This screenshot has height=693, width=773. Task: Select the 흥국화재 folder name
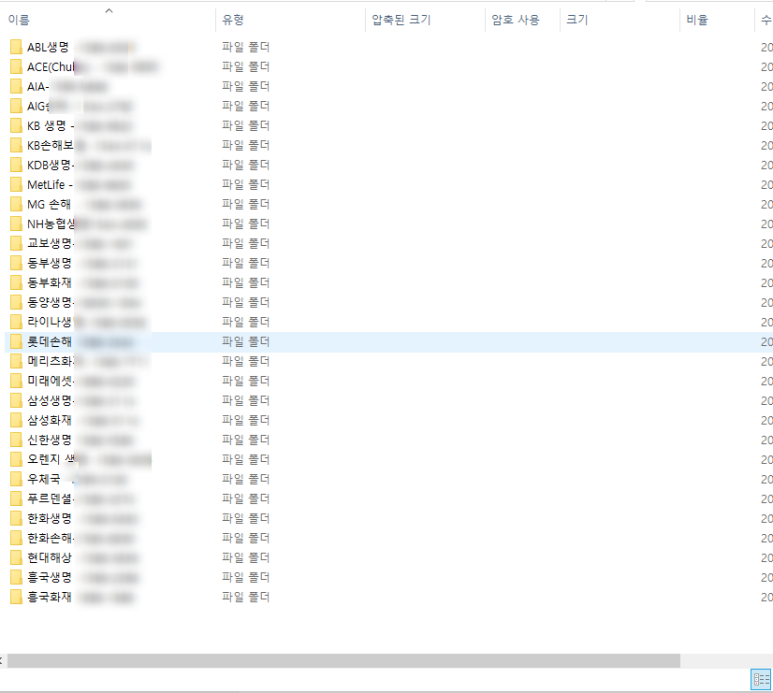click(49, 597)
